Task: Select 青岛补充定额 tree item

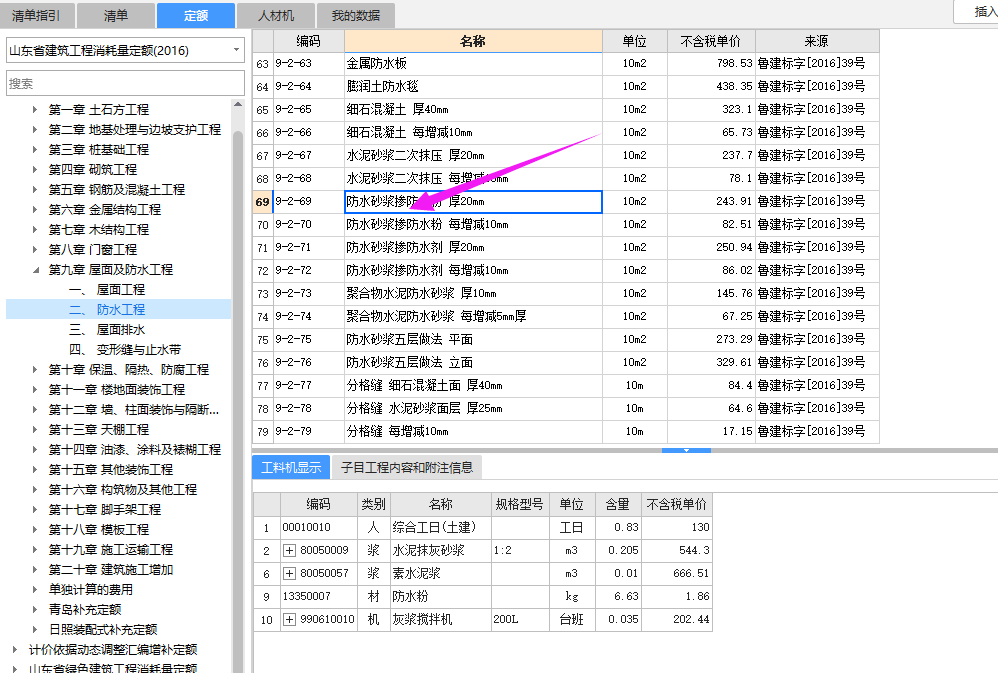Action: click(x=85, y=609)
